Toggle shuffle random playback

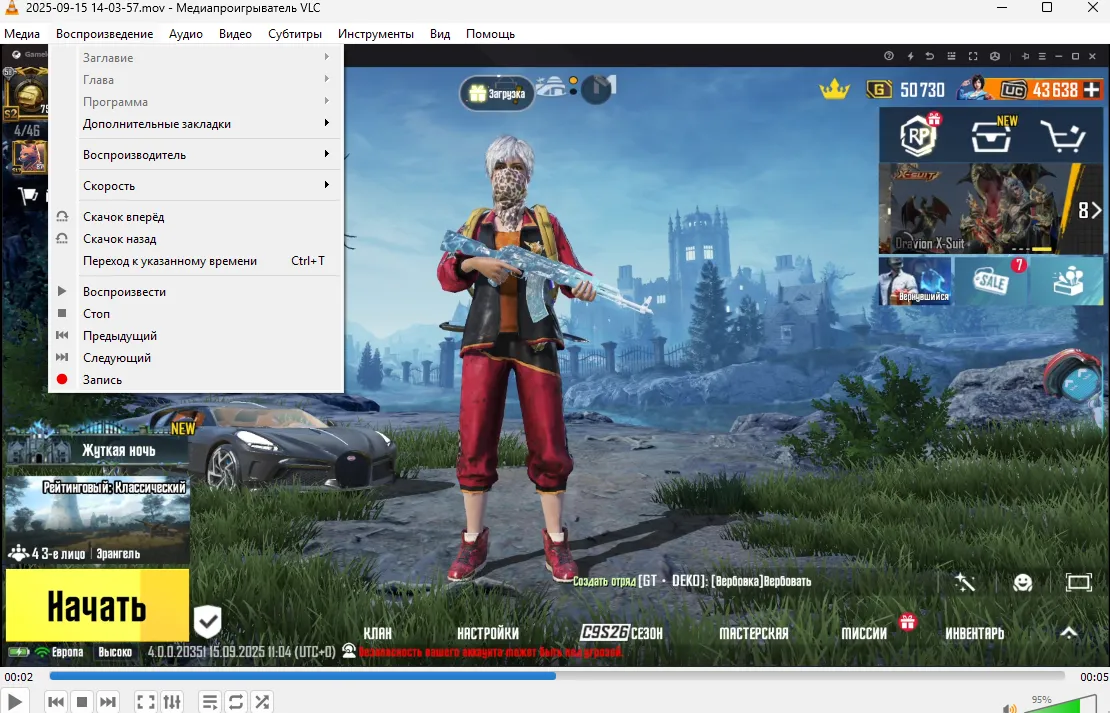click(262, 702)
